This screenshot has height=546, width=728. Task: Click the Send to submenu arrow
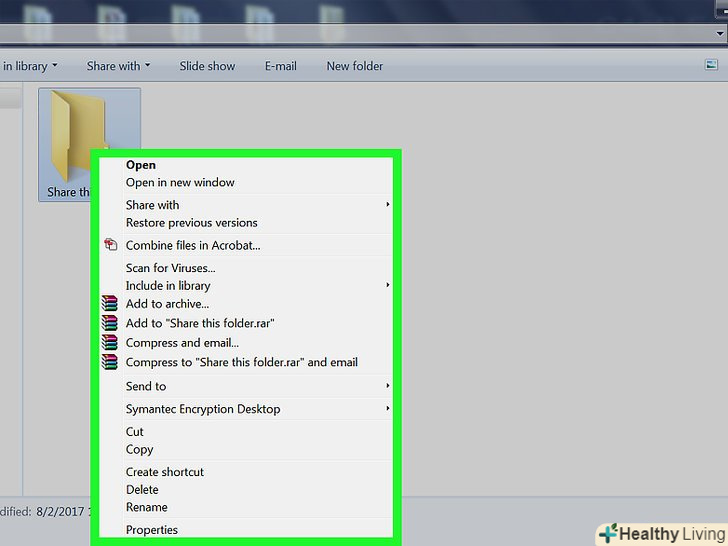388,385
